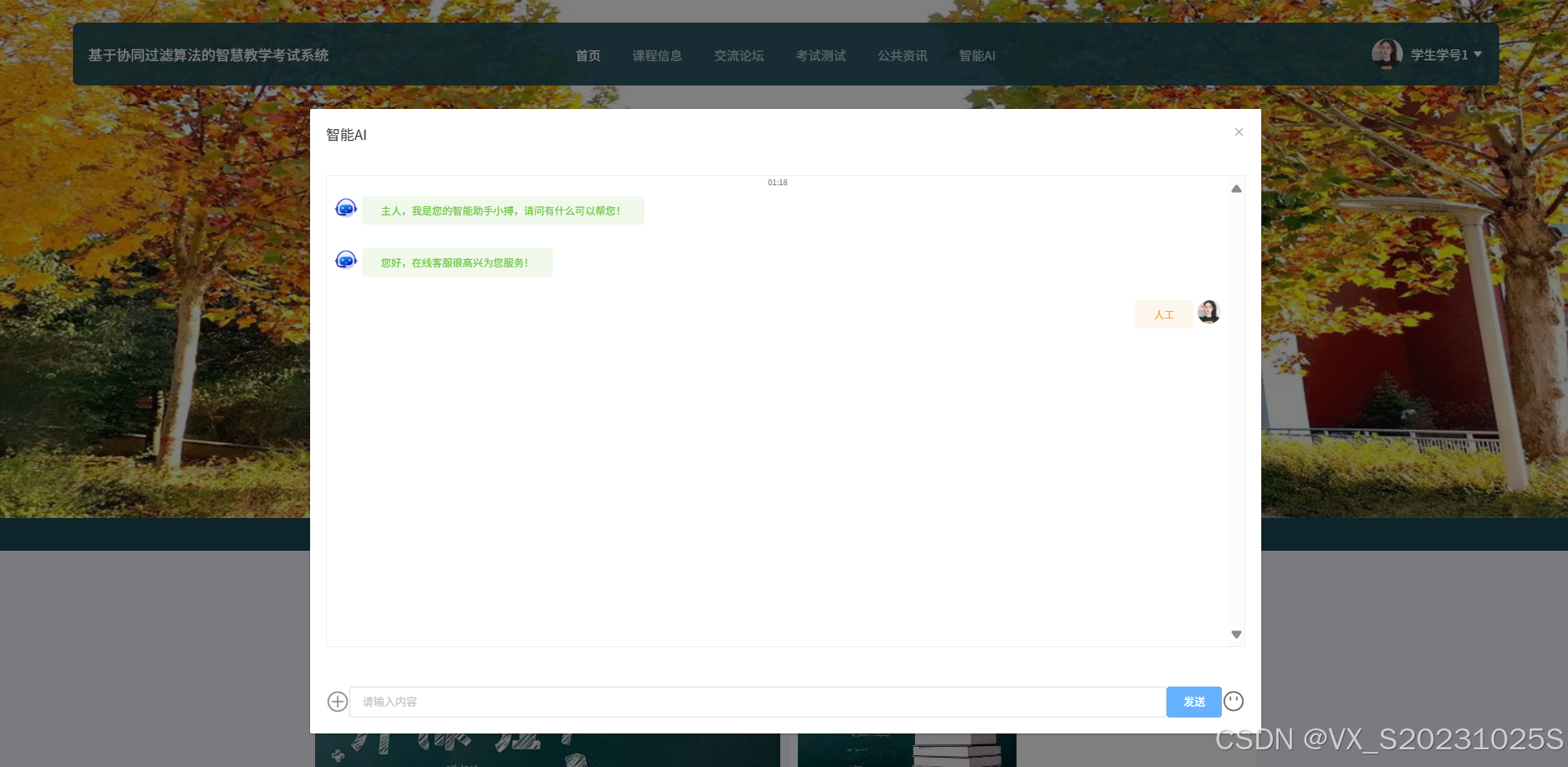Click the plus attachment icon beside the input

(337, 702)
